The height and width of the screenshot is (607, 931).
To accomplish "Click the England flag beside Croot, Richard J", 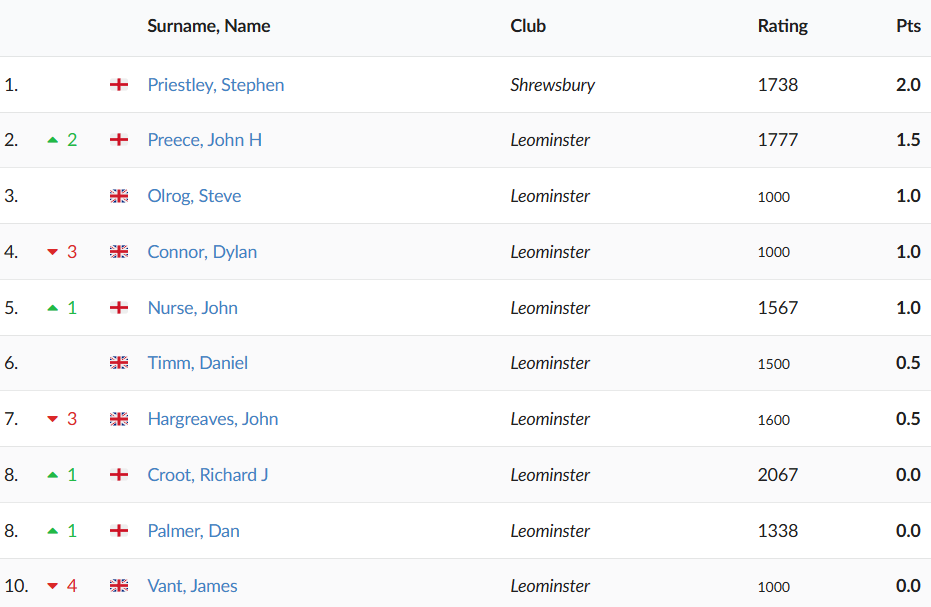I will [119, 475].
